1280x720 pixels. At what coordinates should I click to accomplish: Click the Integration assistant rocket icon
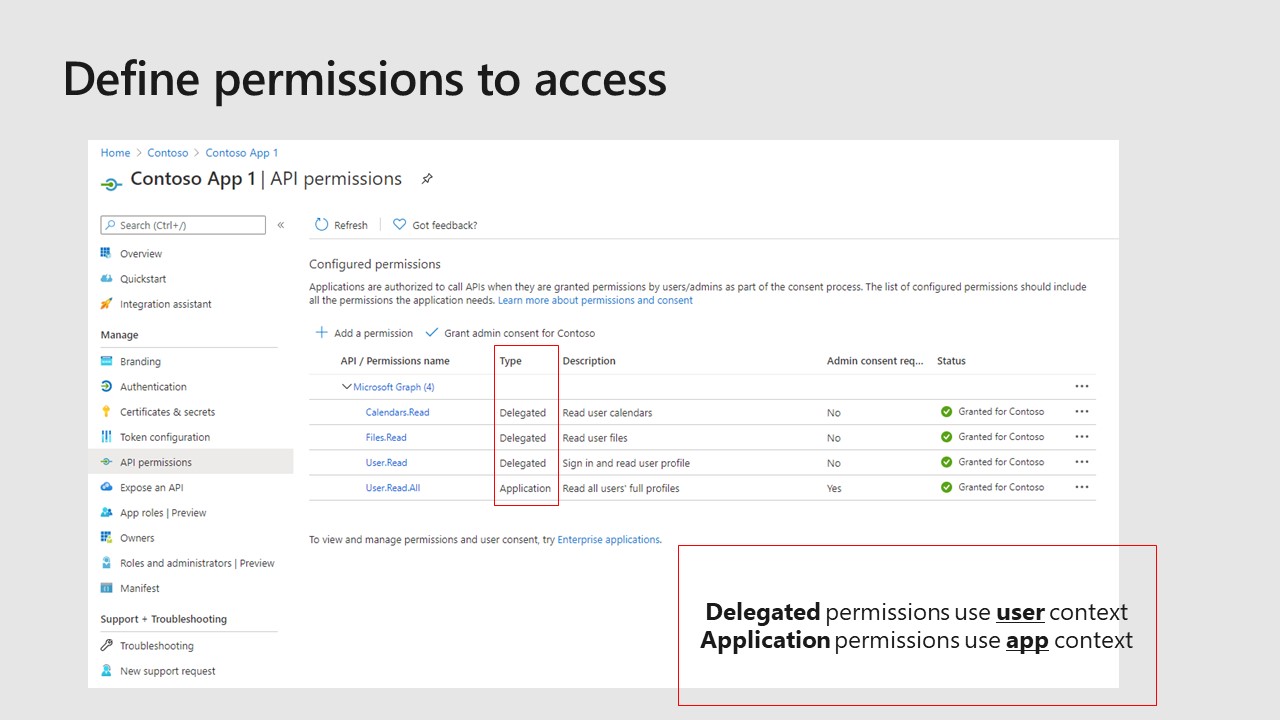pos(107,304)
